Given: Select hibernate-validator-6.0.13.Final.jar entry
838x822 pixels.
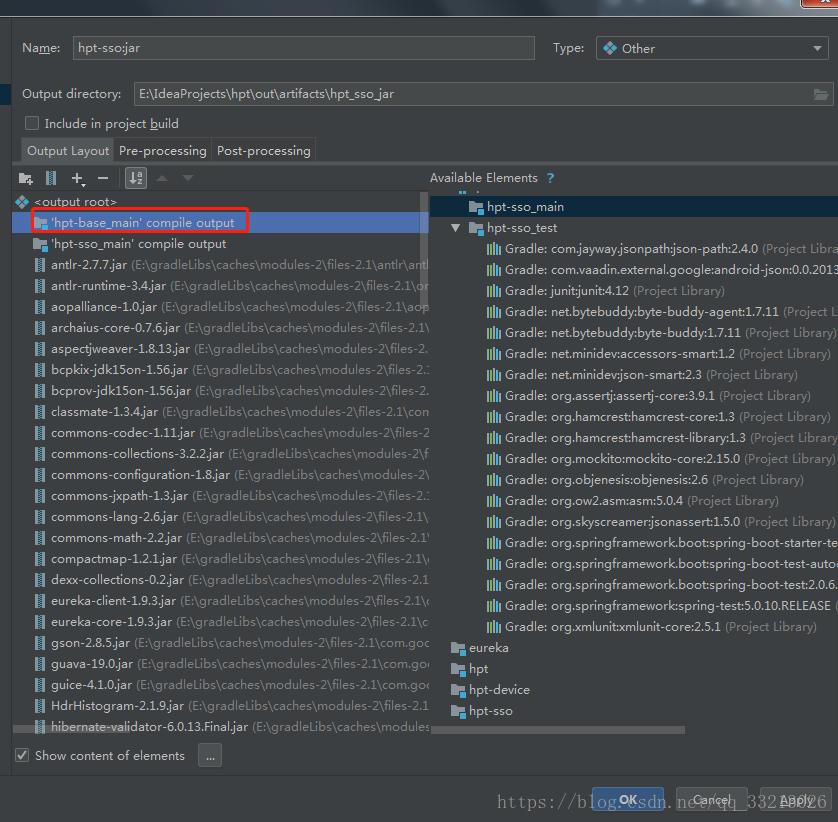Looking at the screenshot, I should (x=220, y=727).
